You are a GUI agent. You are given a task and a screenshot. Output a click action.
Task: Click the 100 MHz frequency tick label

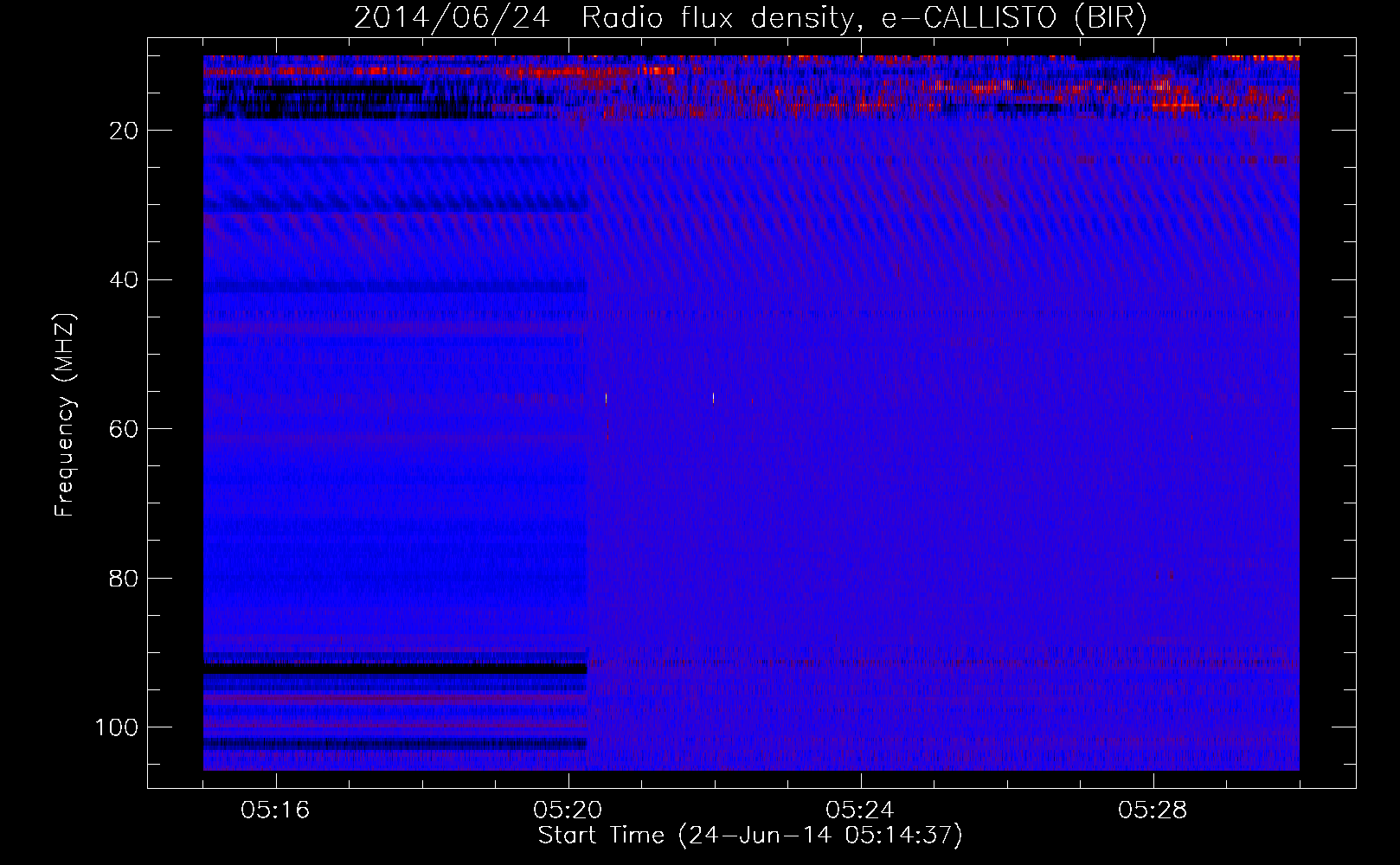(118, 727)
